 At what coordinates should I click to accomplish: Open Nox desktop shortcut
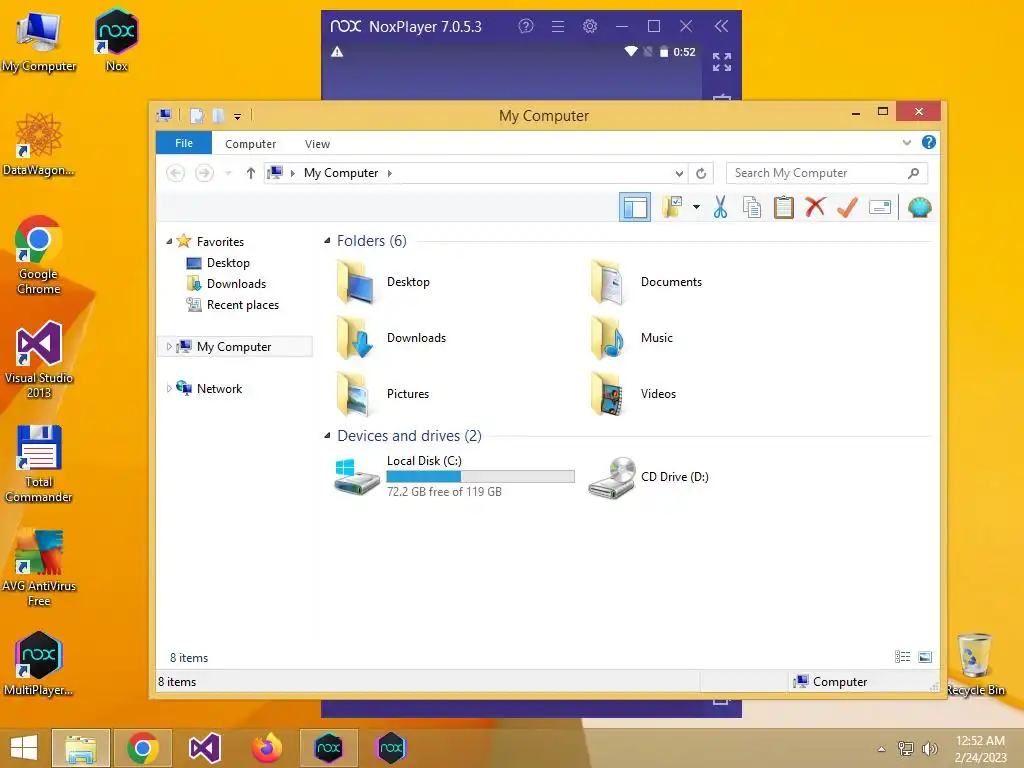[116, 39]
